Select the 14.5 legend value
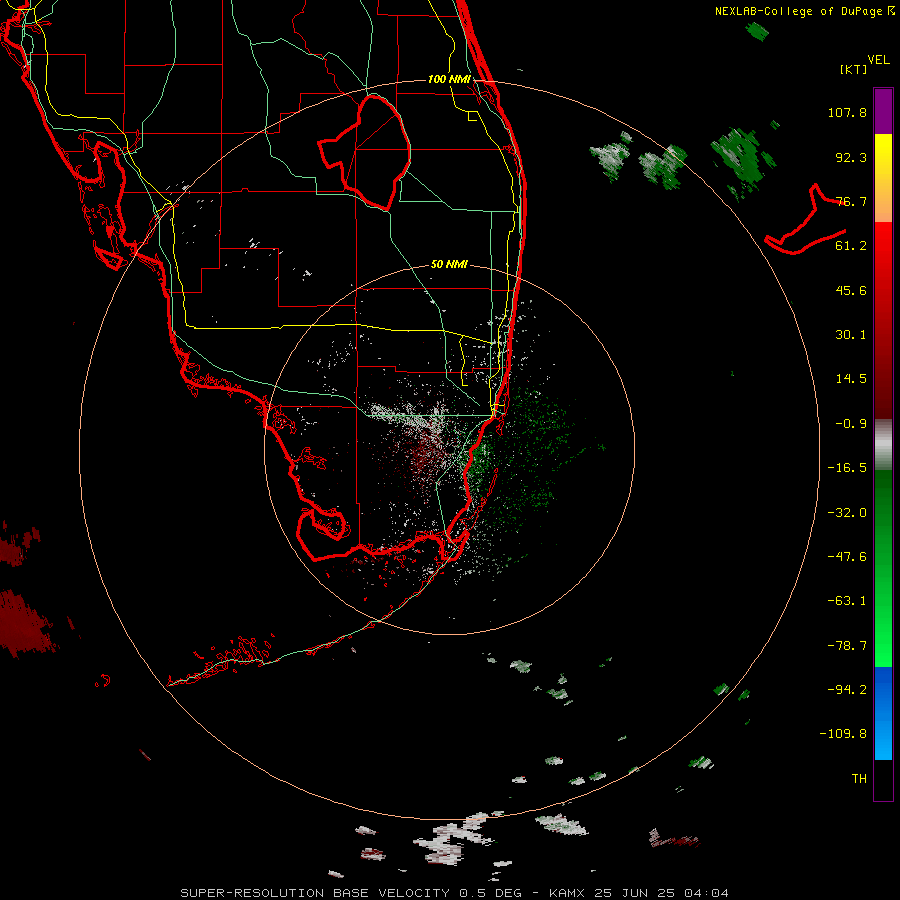900x900 pixels. tap(851, 379)
